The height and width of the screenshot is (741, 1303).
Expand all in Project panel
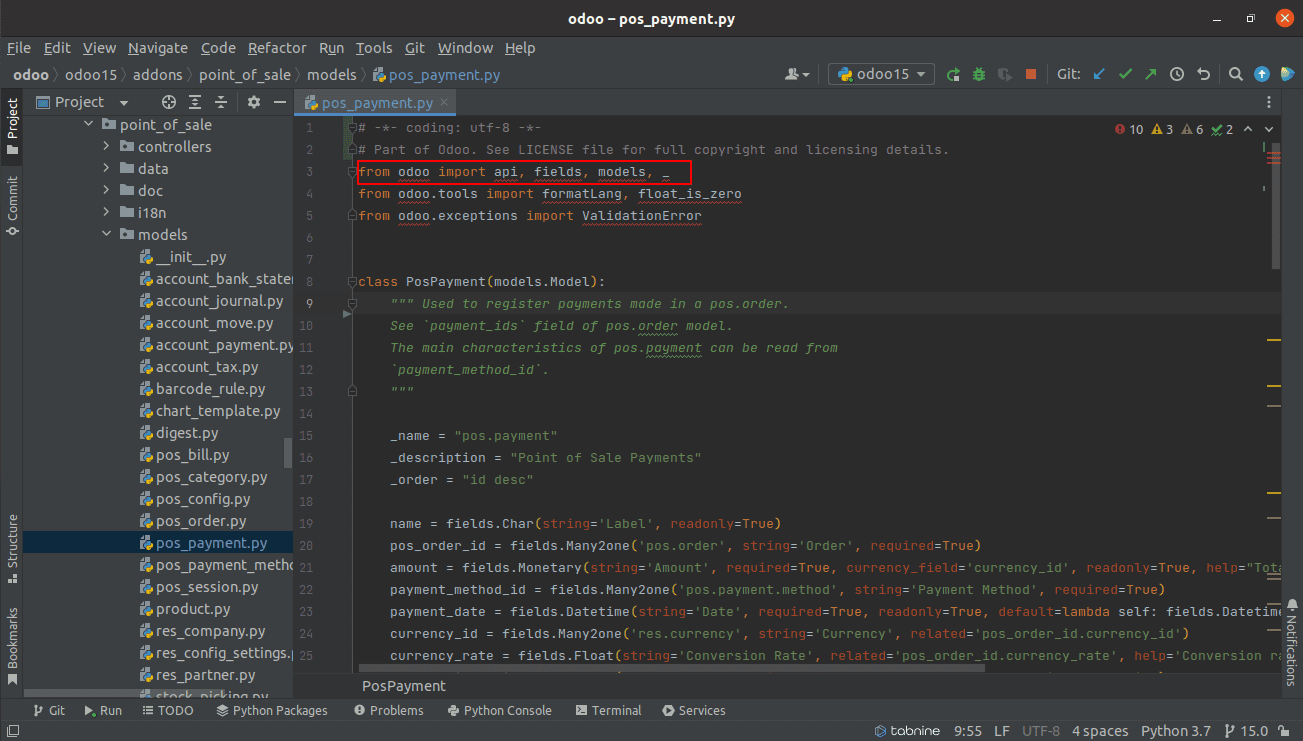click(195, 102)
